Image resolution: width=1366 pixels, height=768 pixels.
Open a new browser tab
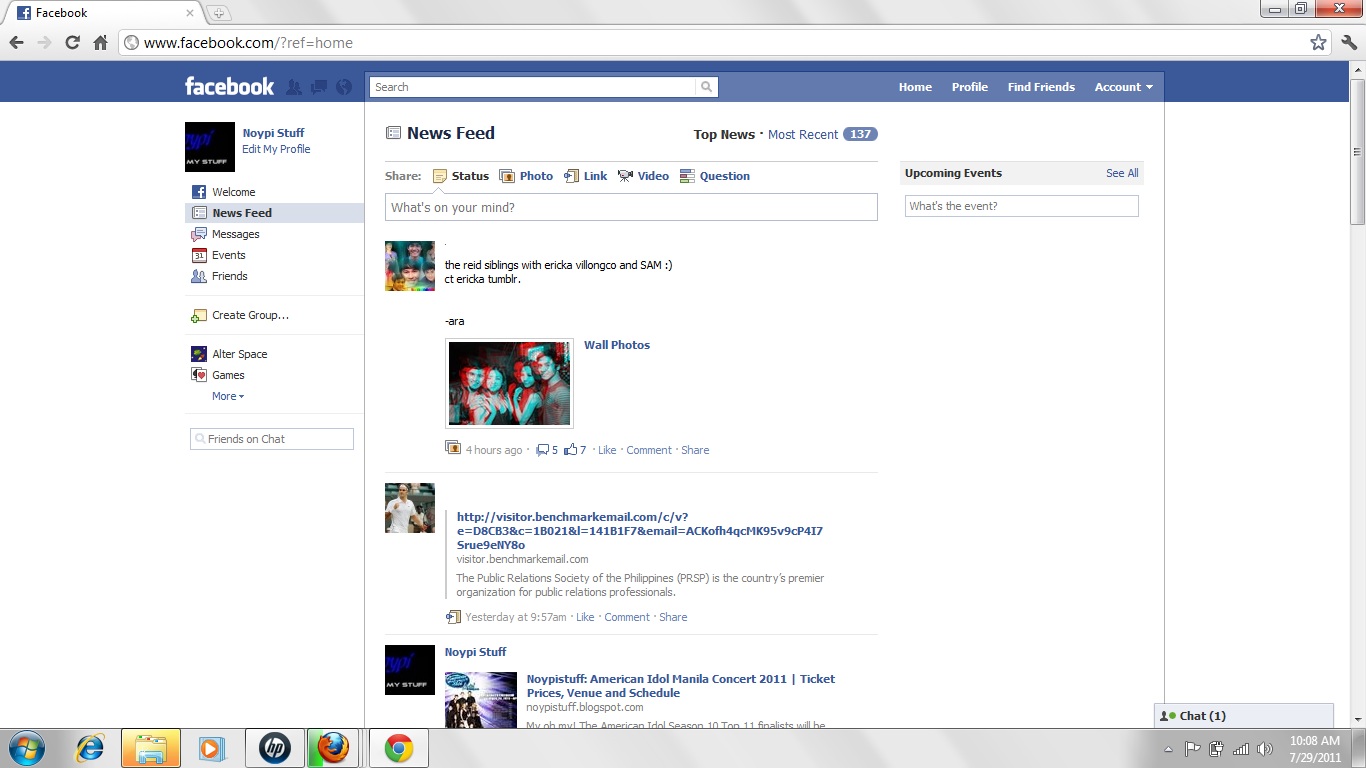pyautogui.click(x=218, y=13)
